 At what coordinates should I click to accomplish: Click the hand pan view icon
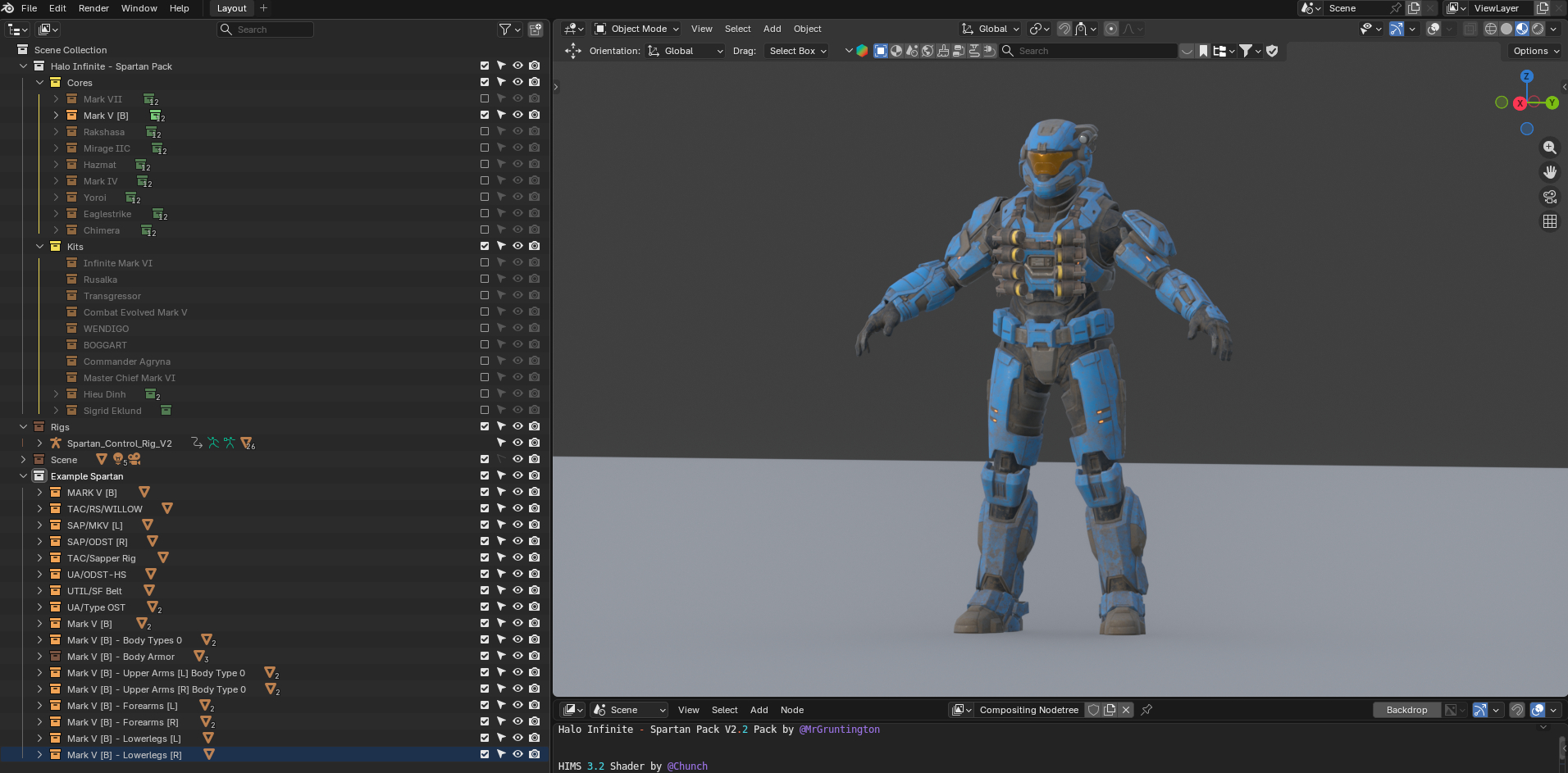pyautogui.click(x=1549, y=172)
